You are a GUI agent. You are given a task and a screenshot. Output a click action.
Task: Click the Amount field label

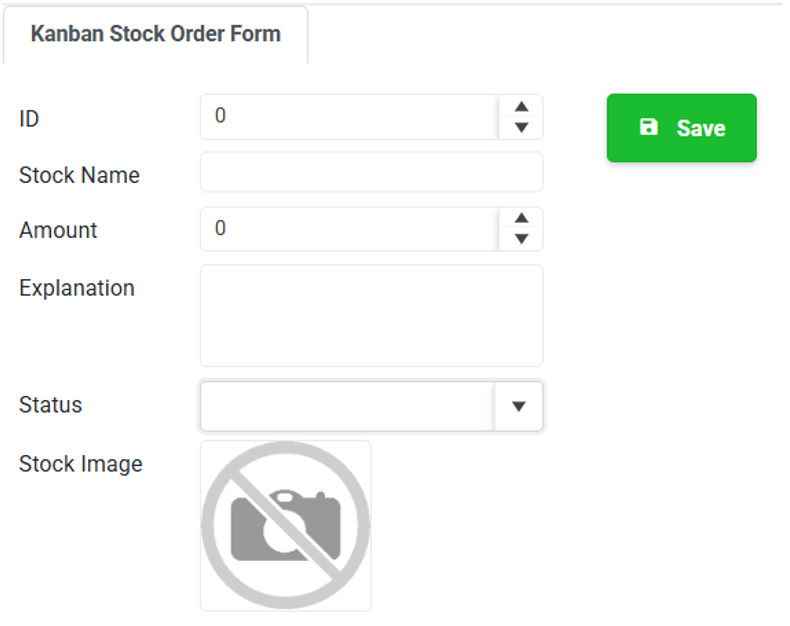tap(58, 230)
